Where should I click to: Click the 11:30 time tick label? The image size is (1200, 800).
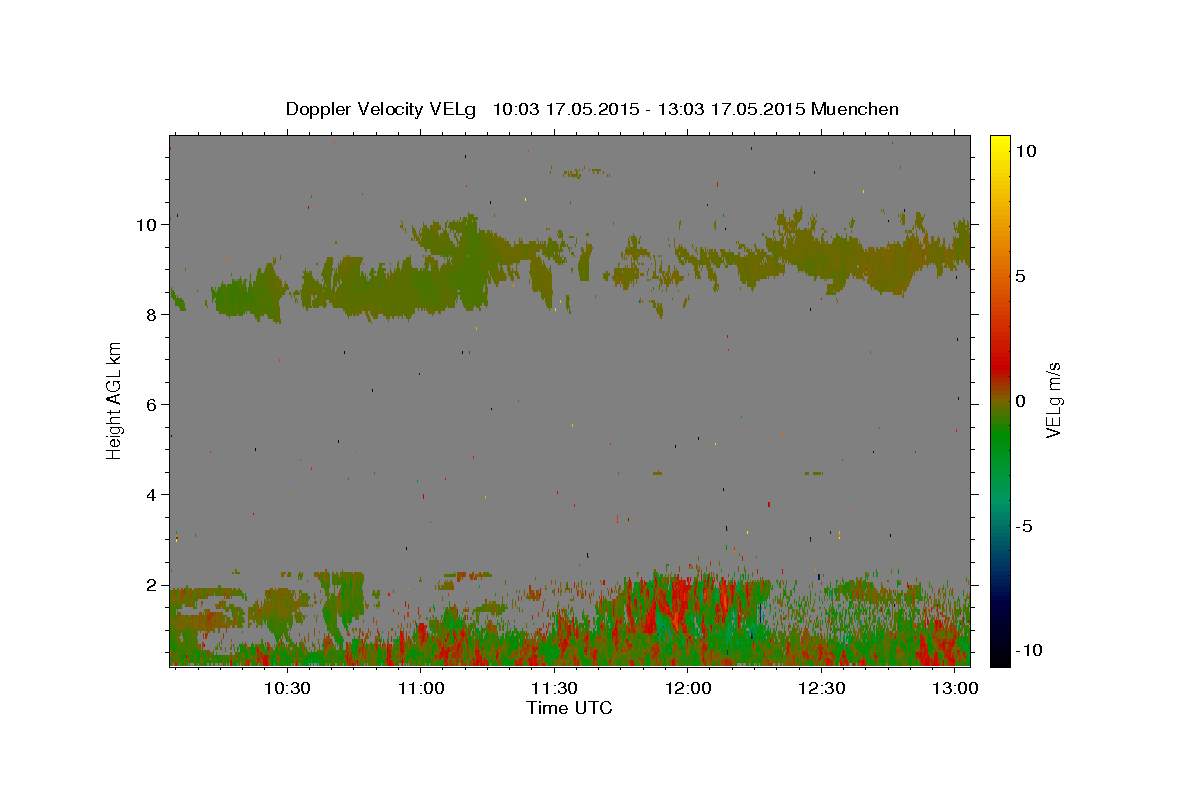point(554,689)
